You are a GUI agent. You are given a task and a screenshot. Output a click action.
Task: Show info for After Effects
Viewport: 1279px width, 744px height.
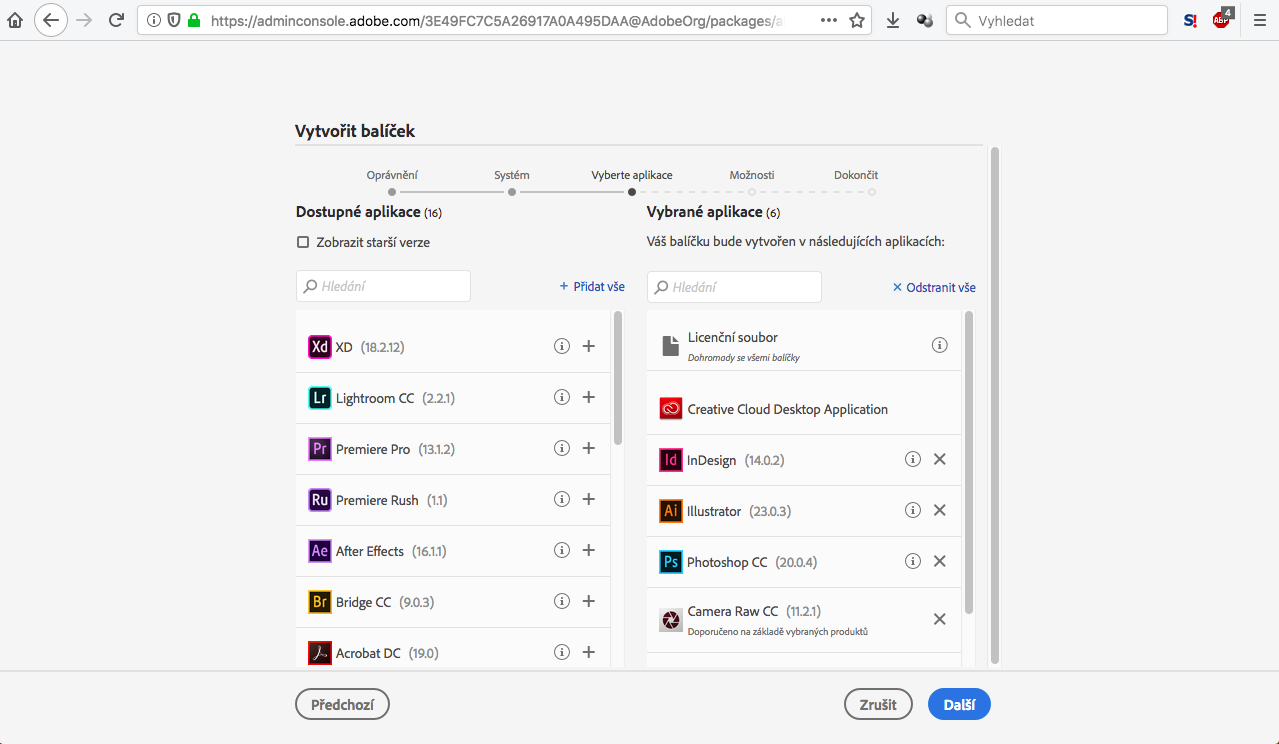(x=562, y=550)
